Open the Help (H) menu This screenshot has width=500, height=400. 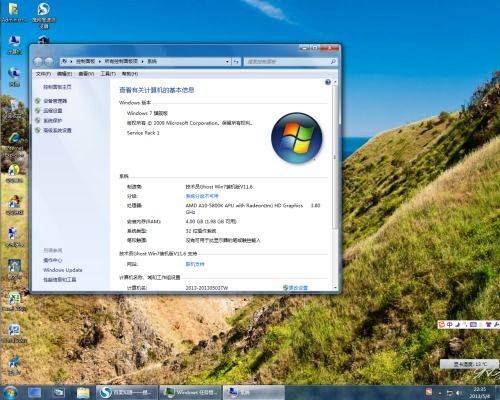pyautogui.click(x=130, y=74)
